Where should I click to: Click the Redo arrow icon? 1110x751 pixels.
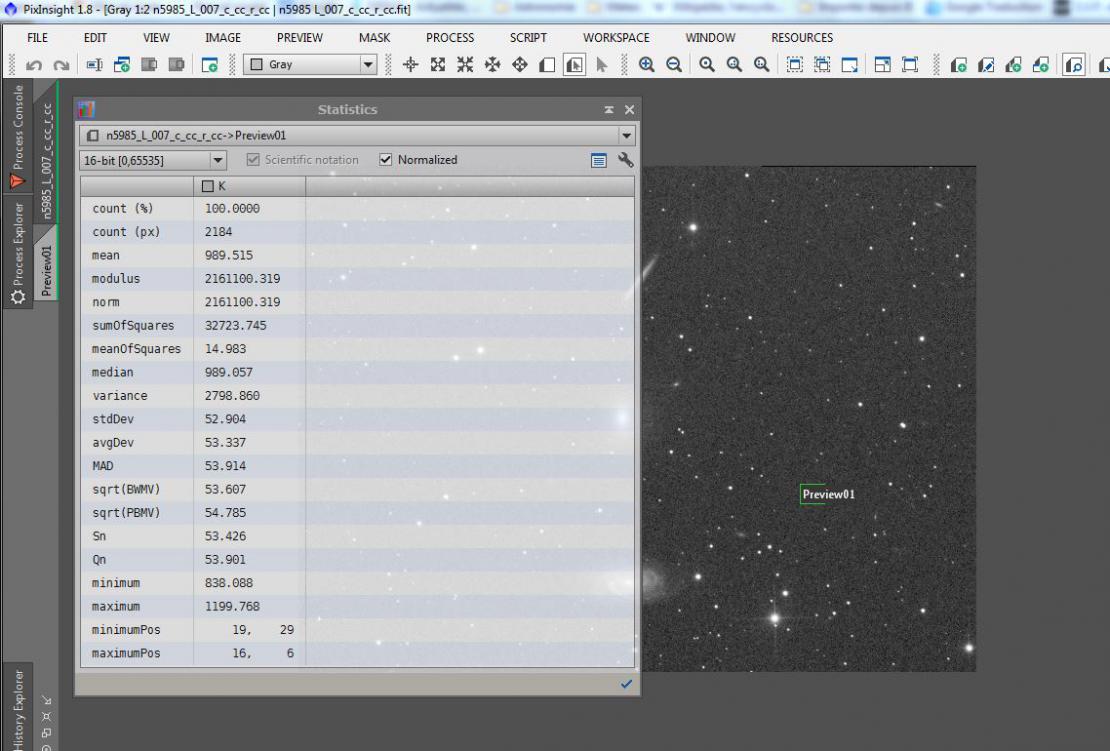coord(62,65)
